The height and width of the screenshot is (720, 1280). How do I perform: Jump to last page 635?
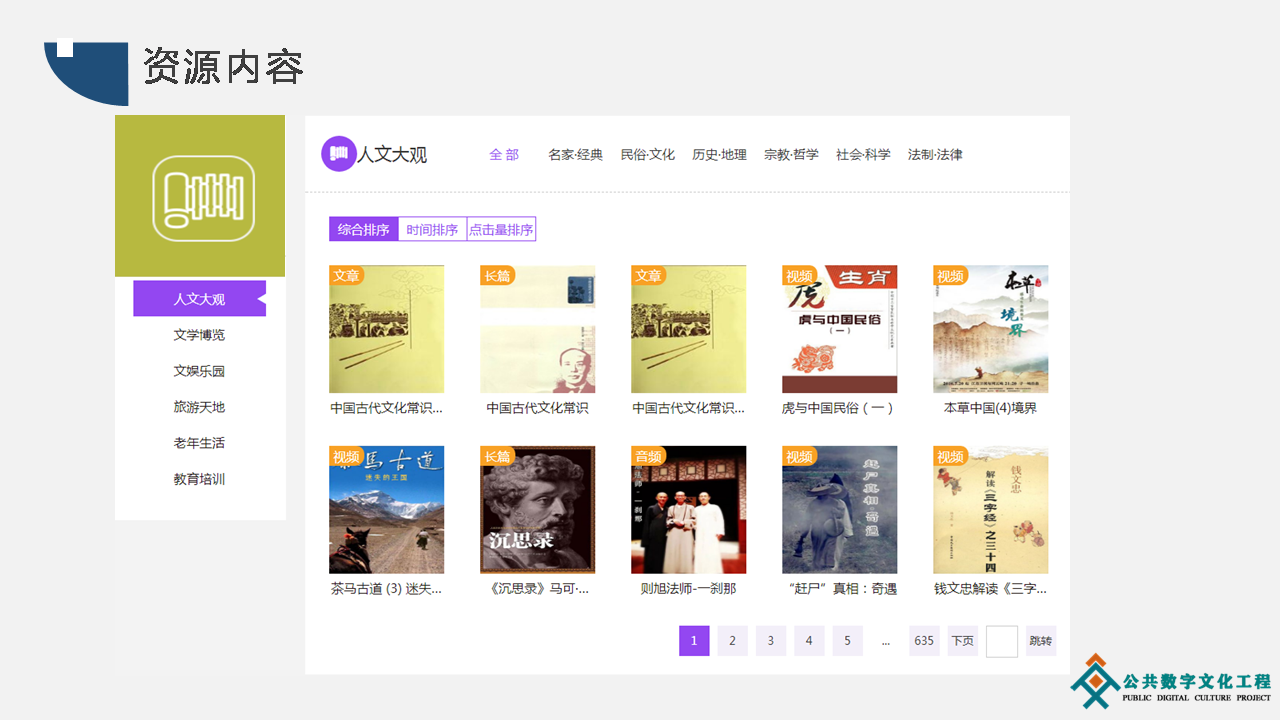pos(924,641)
